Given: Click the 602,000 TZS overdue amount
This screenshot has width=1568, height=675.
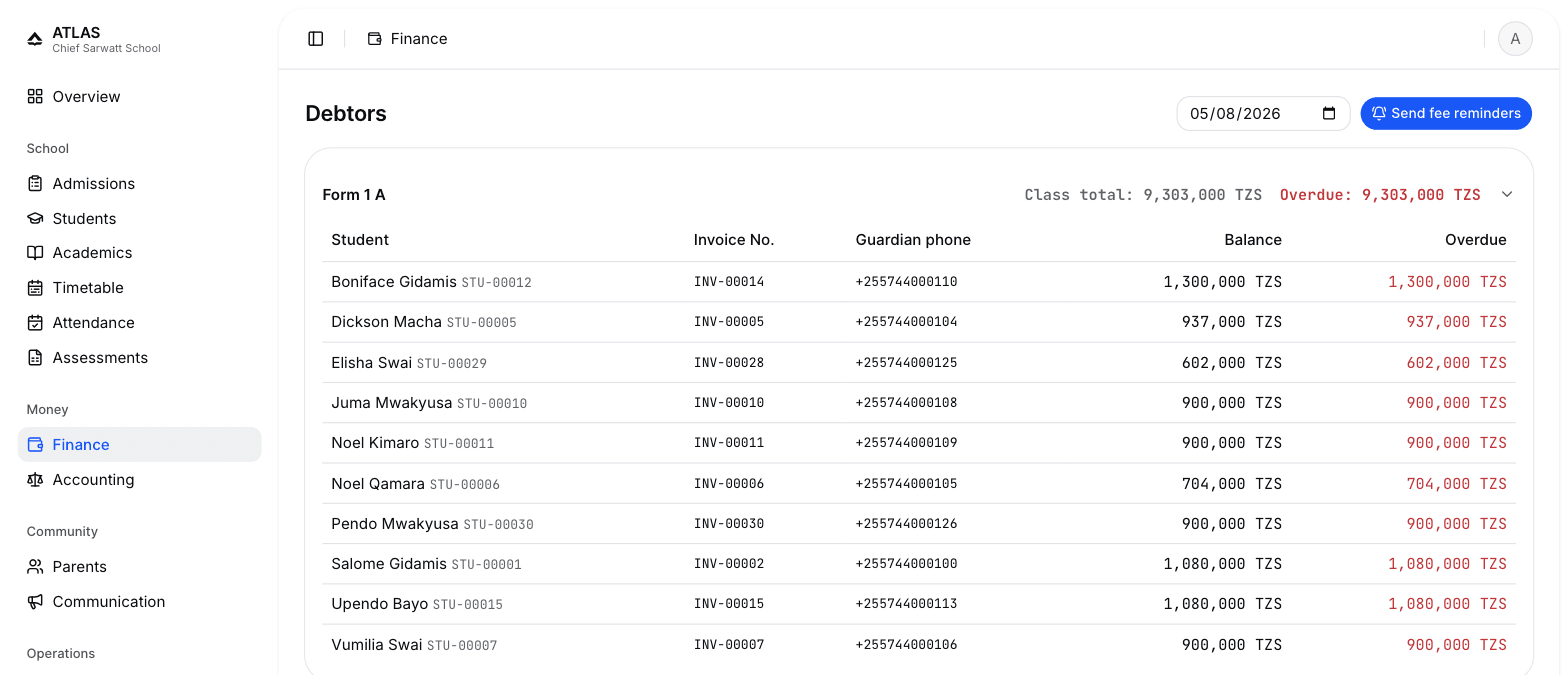Looking at the screenshot, I should pos(1456,363).
